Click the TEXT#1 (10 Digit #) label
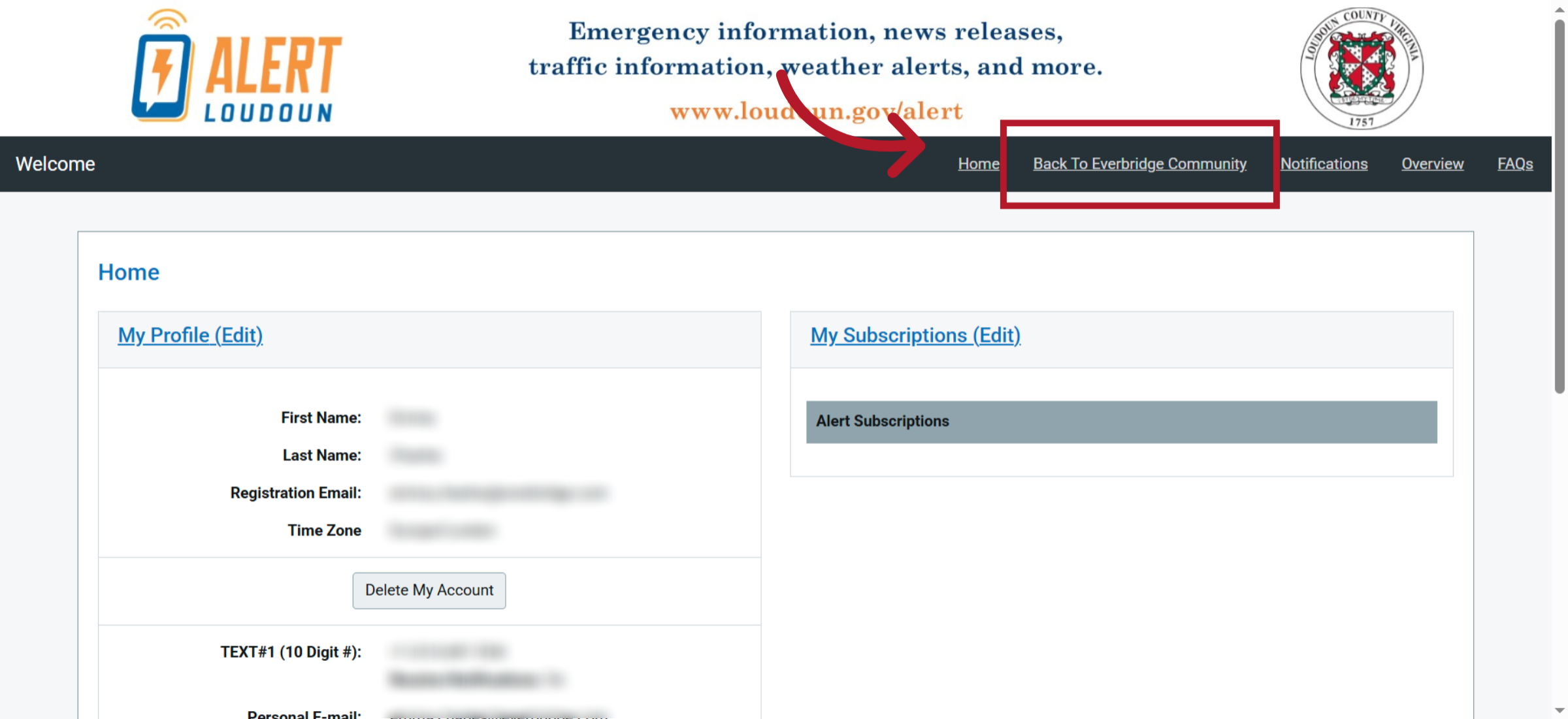 [x=291, y=652]
